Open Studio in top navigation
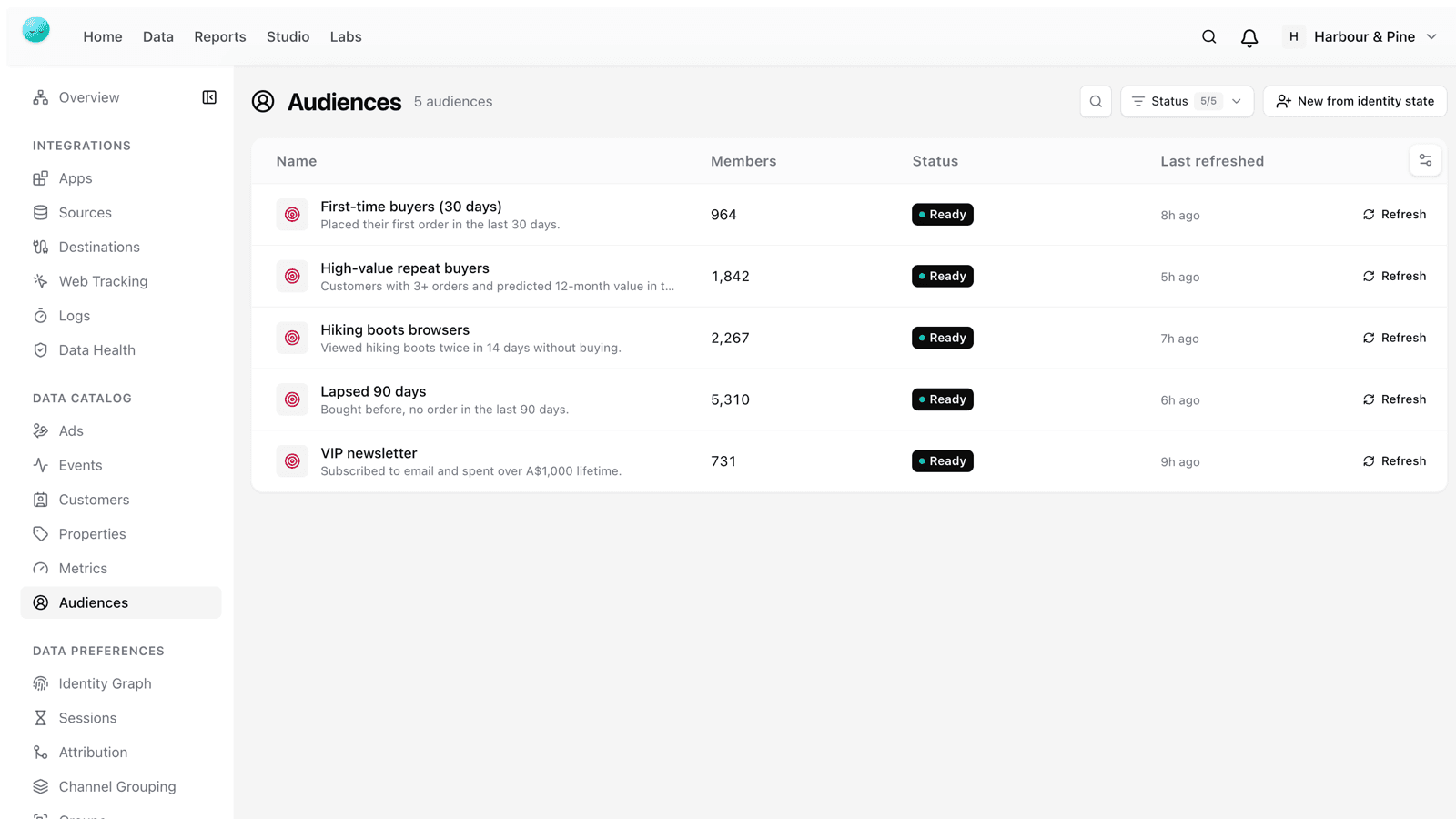Viewport: 1456px width, 819px height. (x=288, y=36)
